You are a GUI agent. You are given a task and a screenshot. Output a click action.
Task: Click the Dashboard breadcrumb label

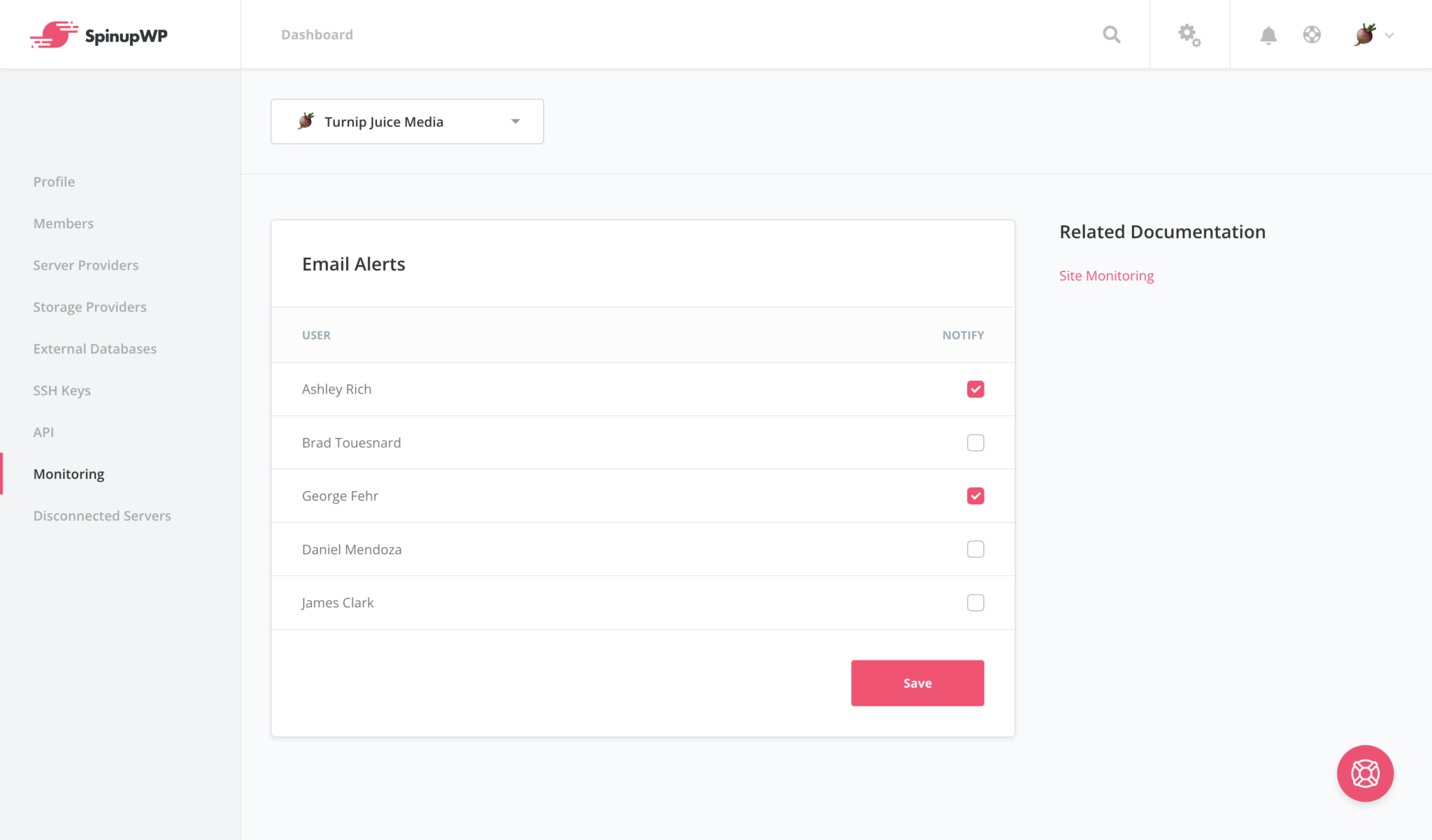point(317,34)
